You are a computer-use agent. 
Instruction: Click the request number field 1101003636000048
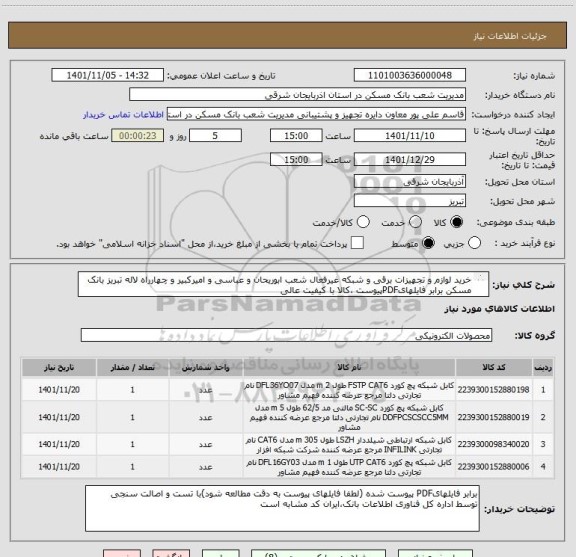coord(410,75)
